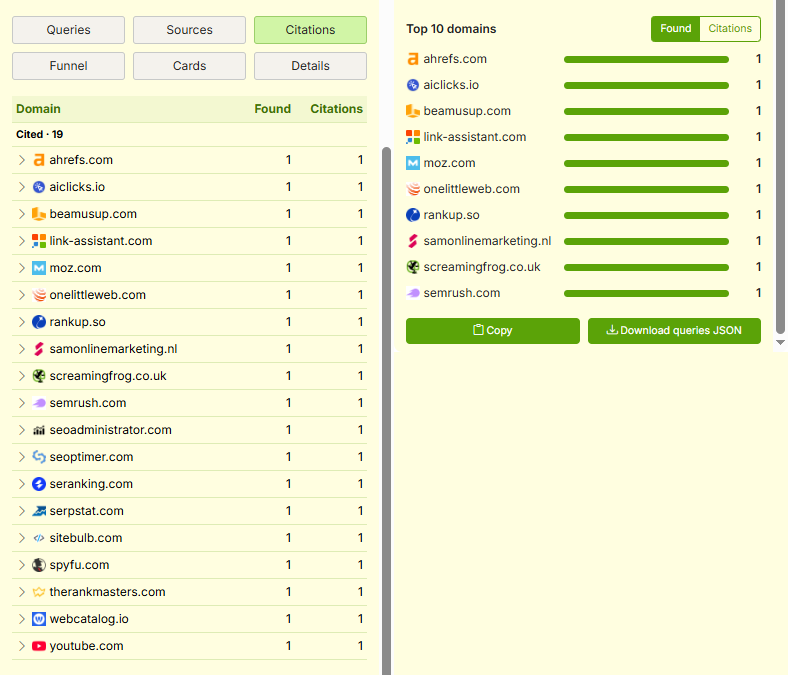The width and height of the screenshot is (788, 675).
Task: Expand the semrush.com row chevron
Action: pyautogui.click(x=22, y=403)
